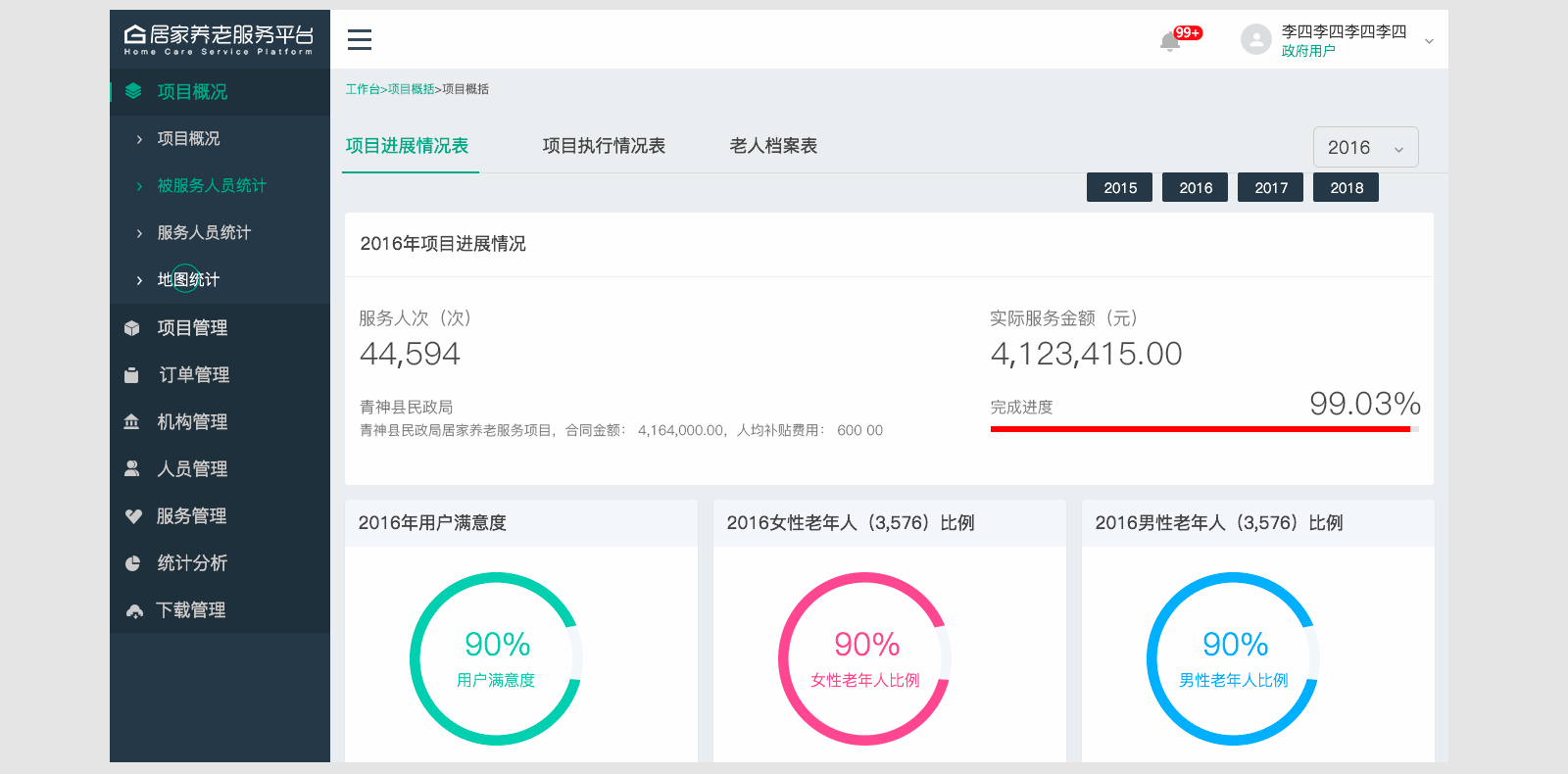Click the 服务管理 heart icon
Image resolution: width=1568 pixels, height=774 pixels.
click(x=133, y=516)
